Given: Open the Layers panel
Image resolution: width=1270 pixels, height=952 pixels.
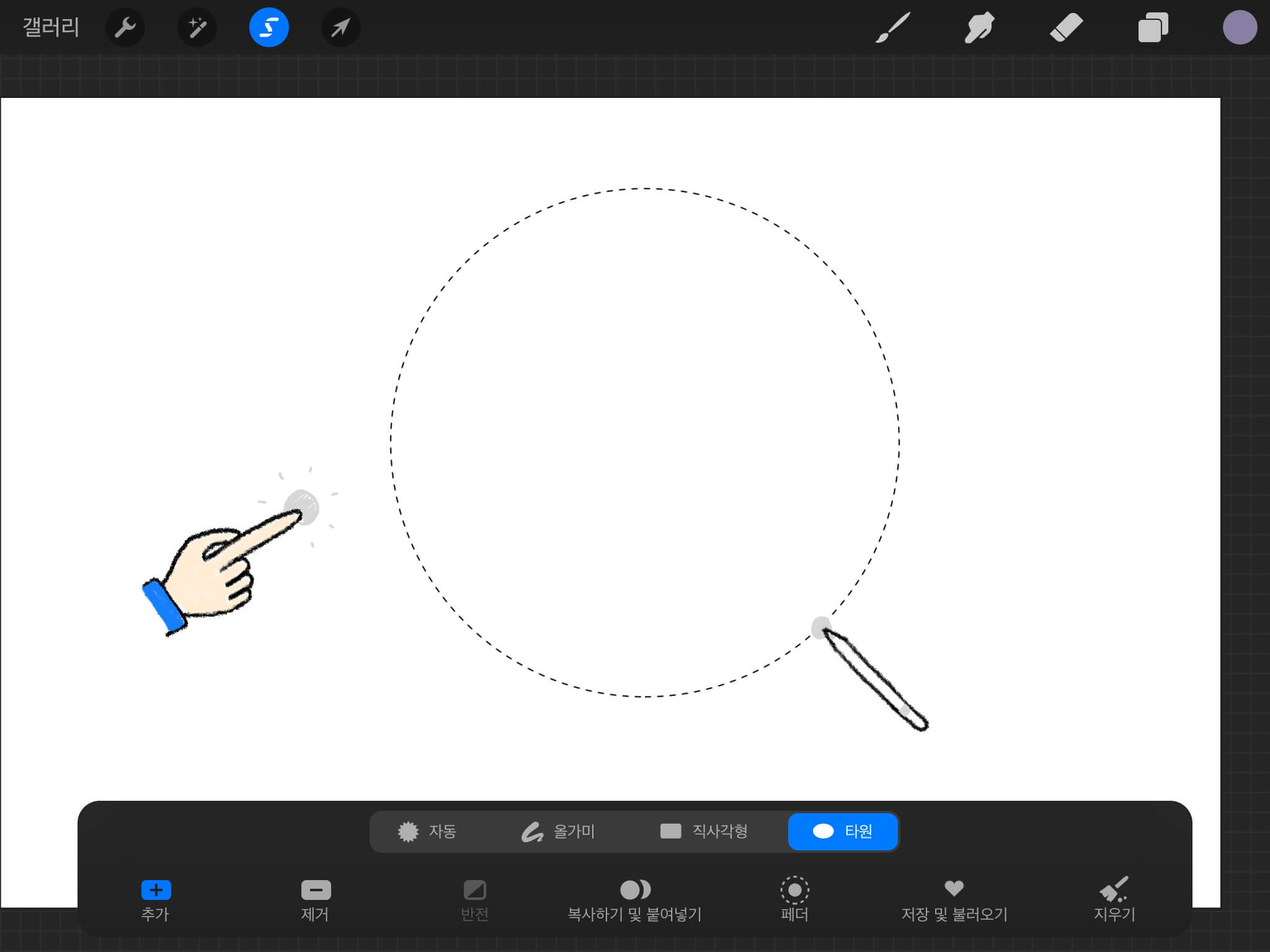Looking at the screenshot, I should (x=1153, y=28).
